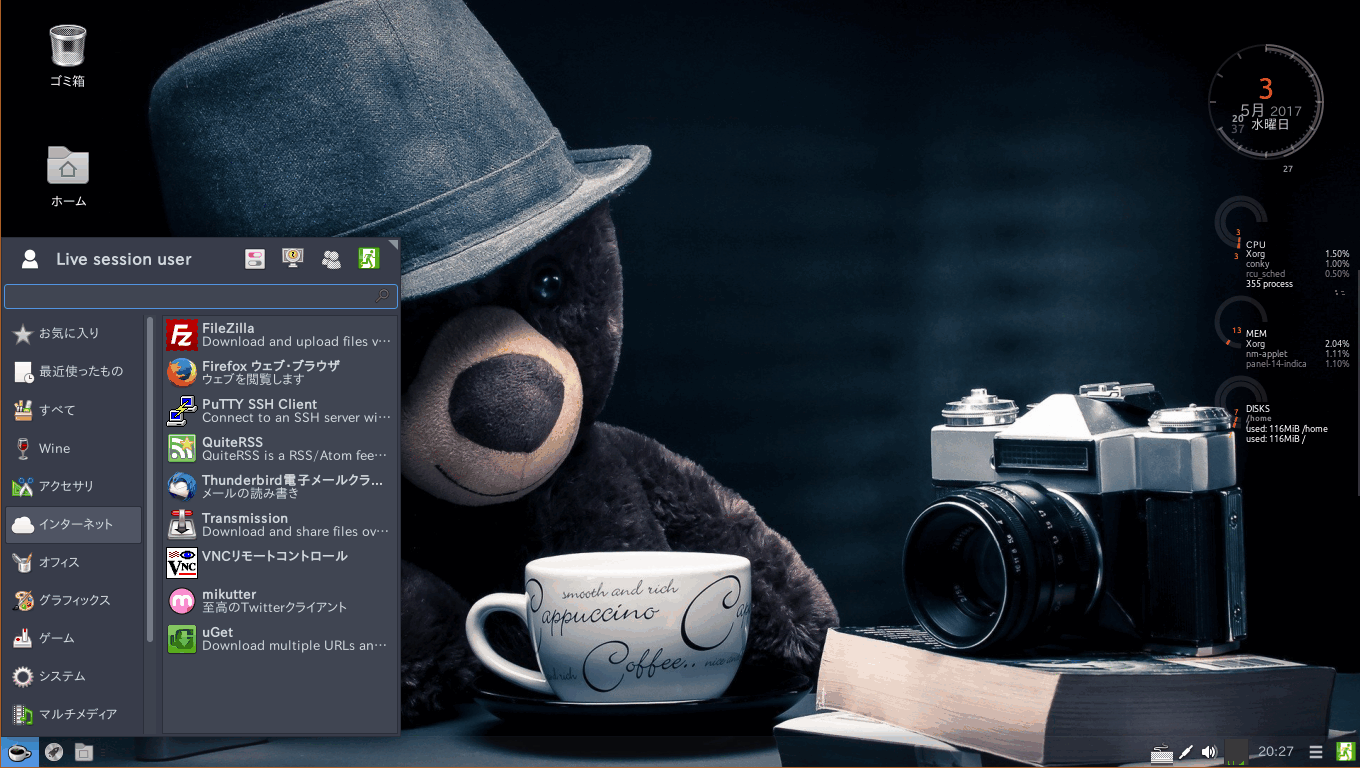Click the keyboard input method tray icon

(x=1161, y=753)
